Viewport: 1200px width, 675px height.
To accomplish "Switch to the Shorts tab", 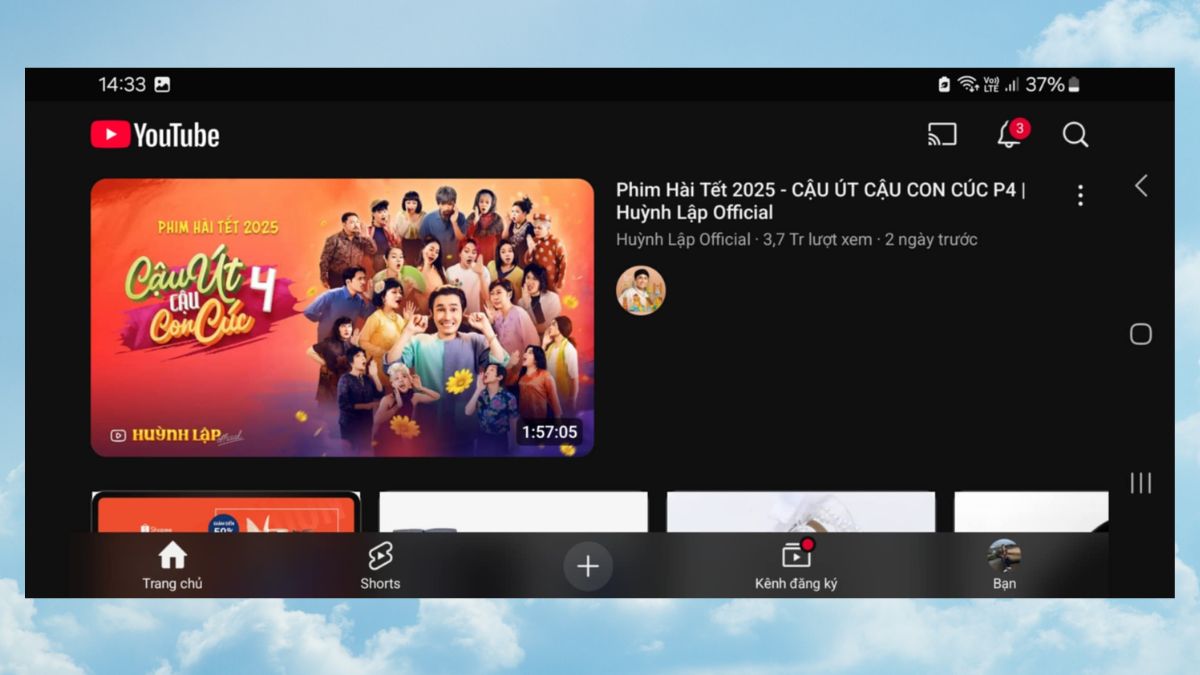I will click(x=380, y=566).
